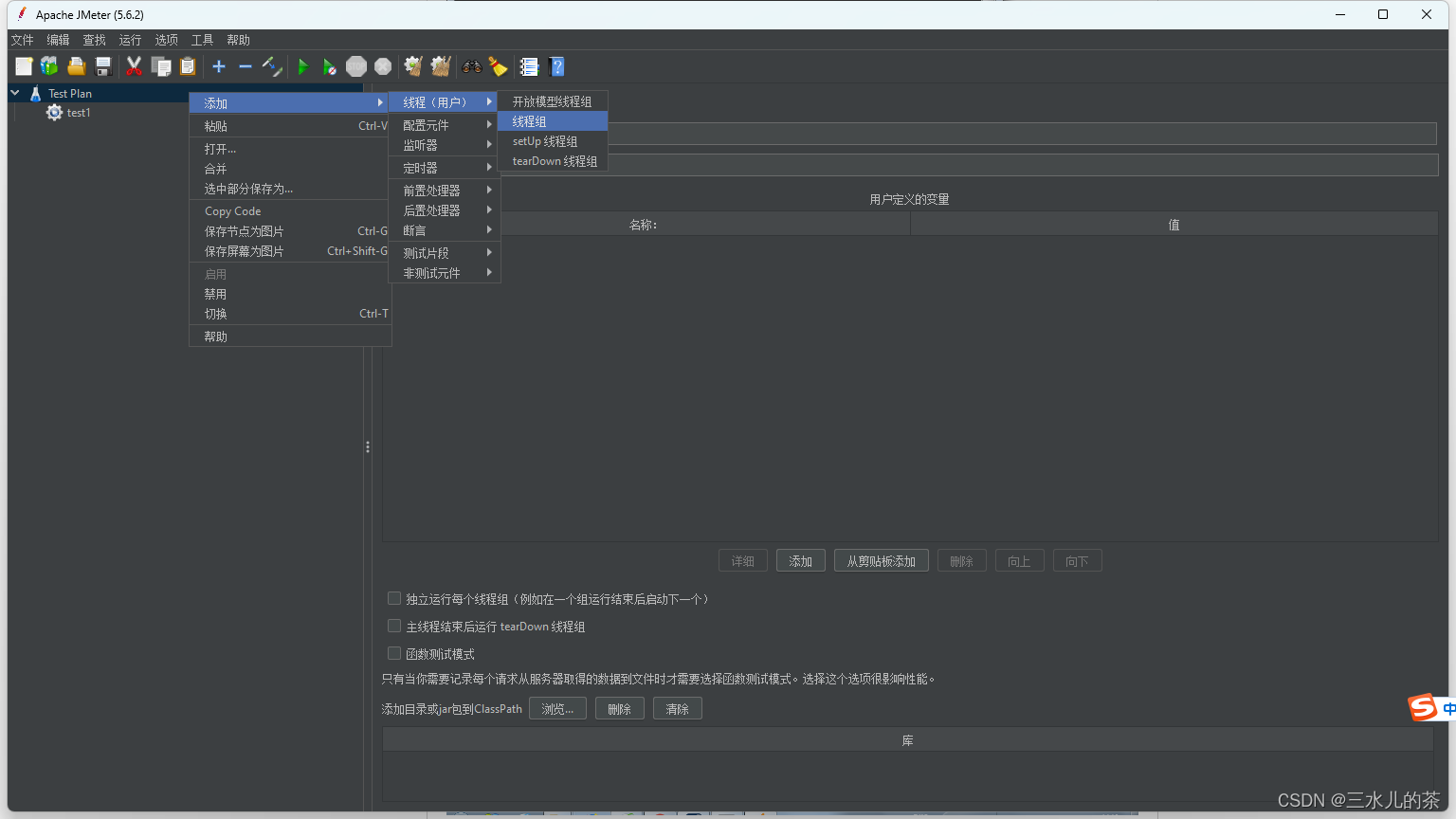Click the Templates icon in toolbar
1456x819 pixels.
[x=48, y=66]
